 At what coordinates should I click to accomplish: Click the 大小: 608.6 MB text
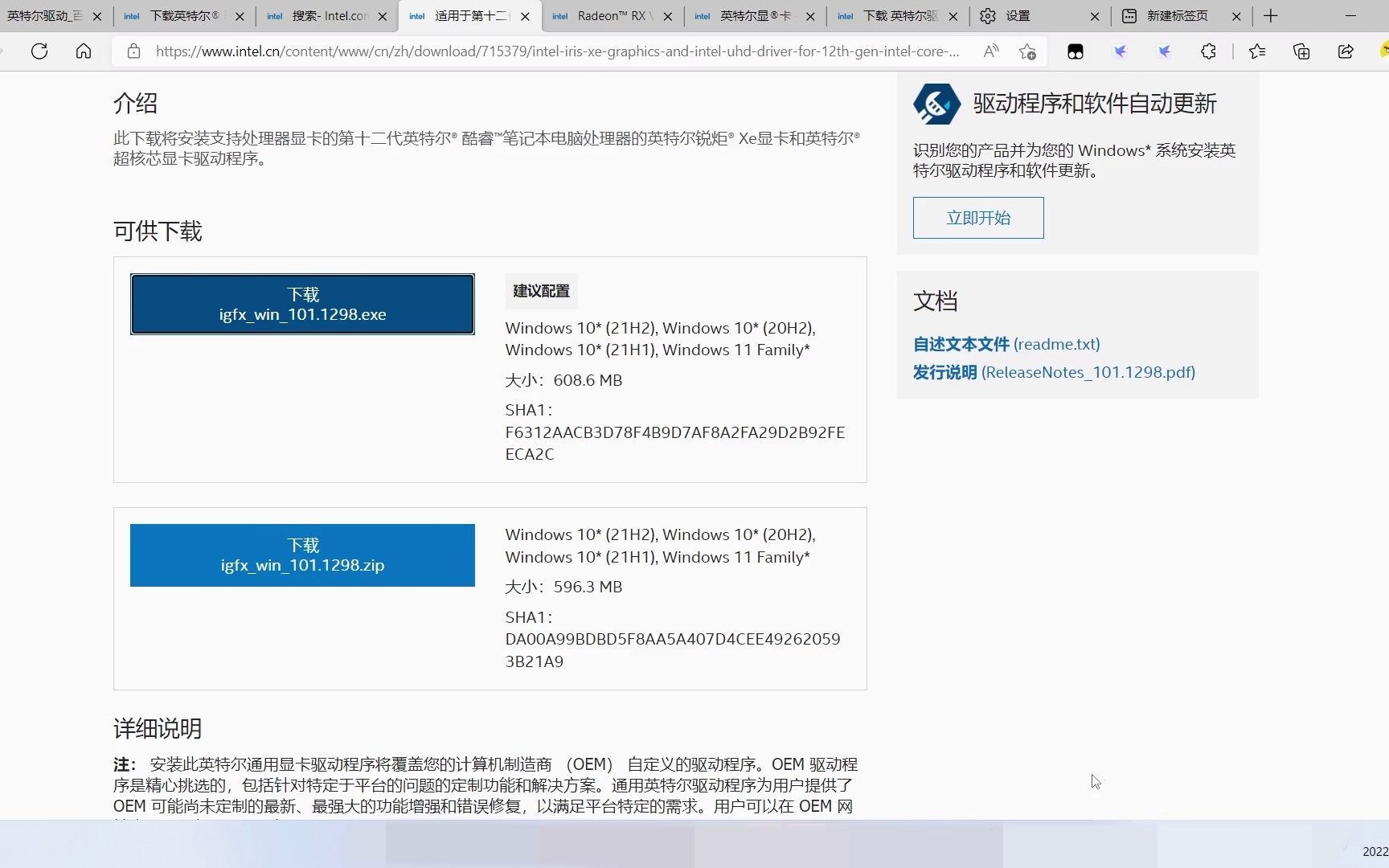click(563, 380)
